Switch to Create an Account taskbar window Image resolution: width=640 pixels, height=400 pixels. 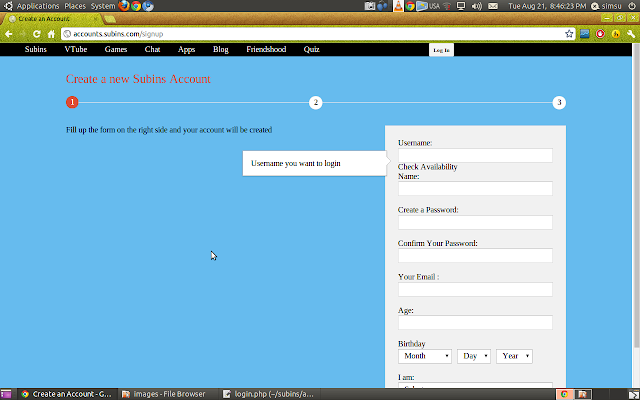pos(67,394)
